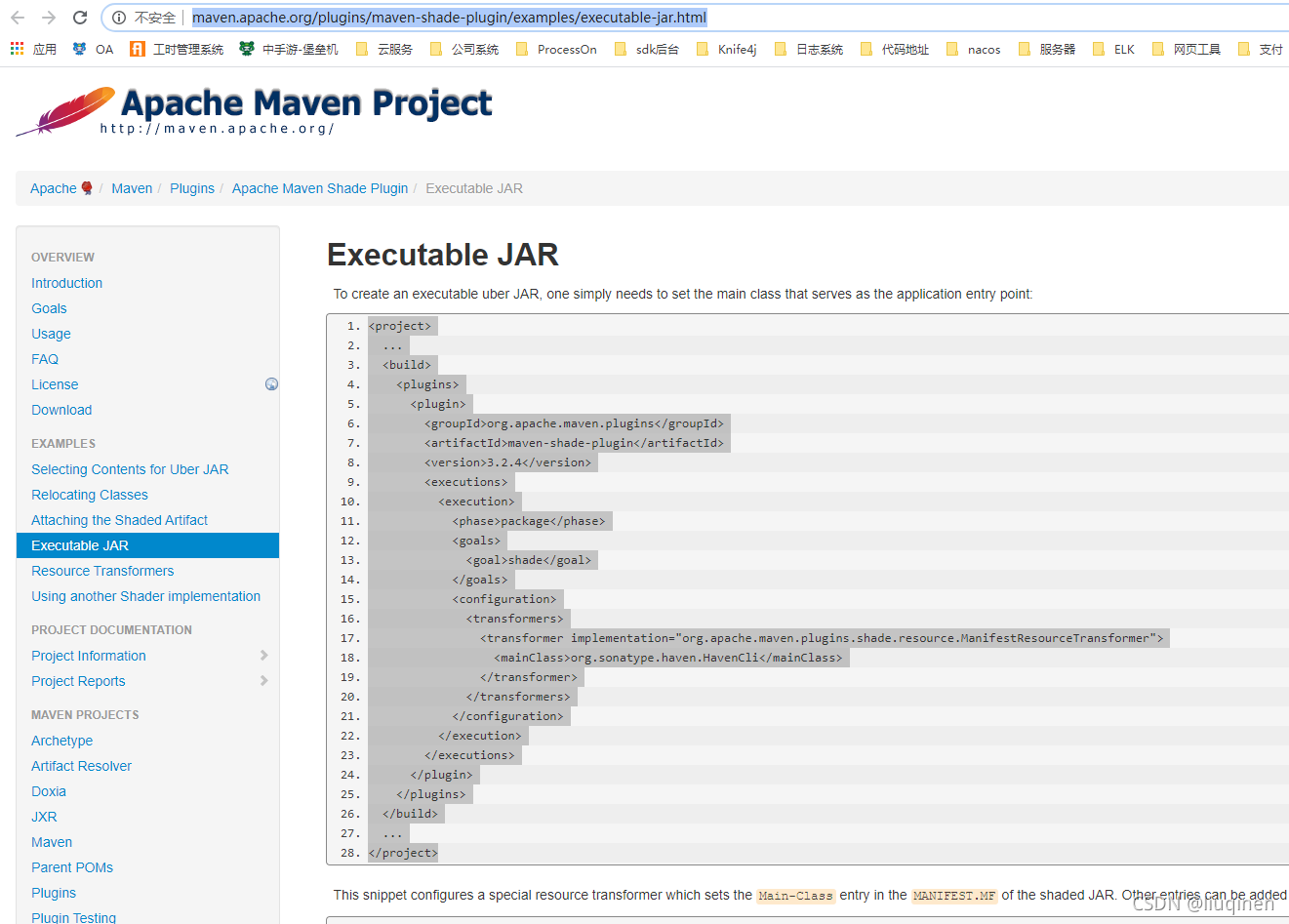Open the 代码地址 bookmark folder

point(895,49)
